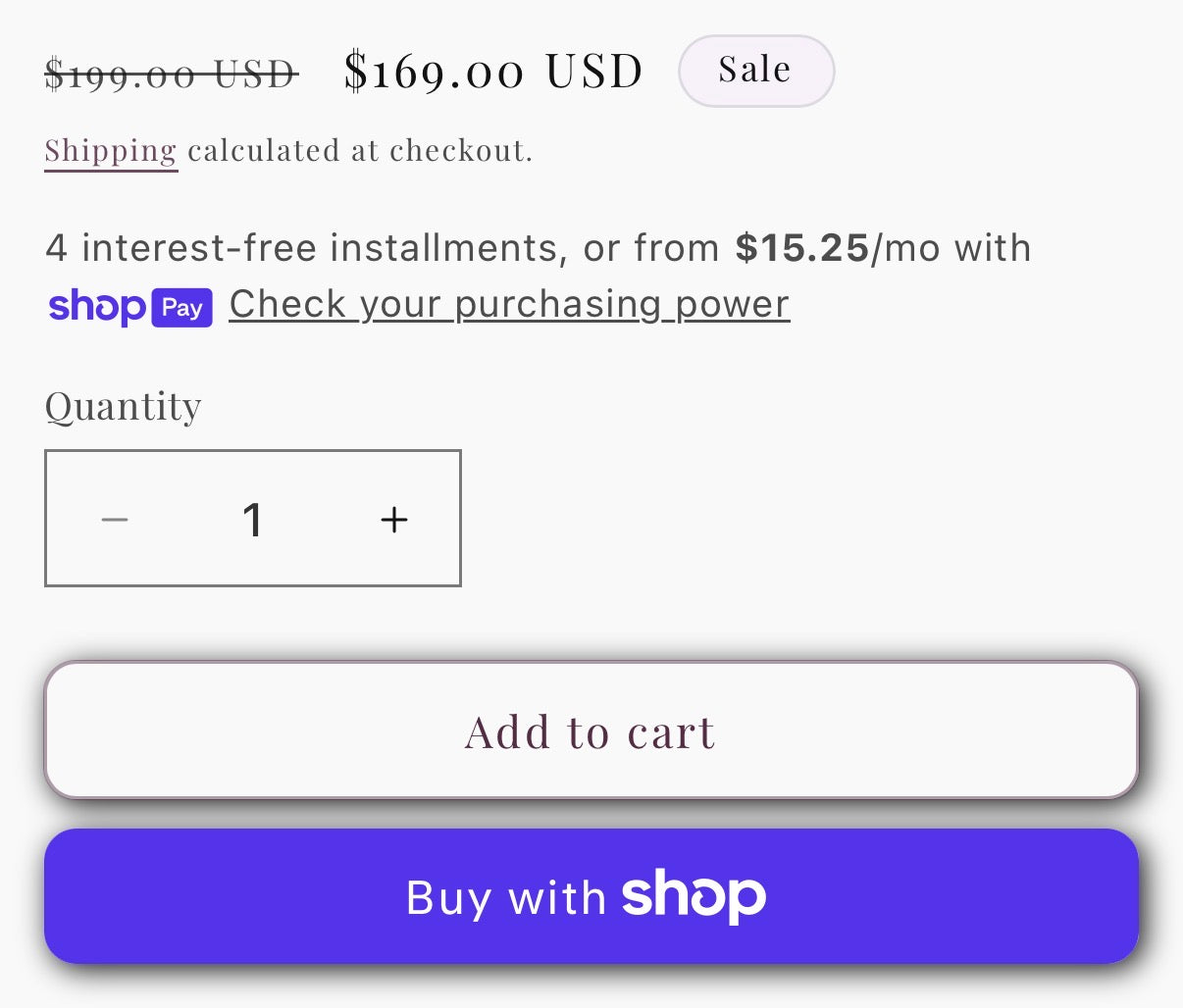Select the Sale badge
Viewport: 1183px width, 1008px height.
755,71
